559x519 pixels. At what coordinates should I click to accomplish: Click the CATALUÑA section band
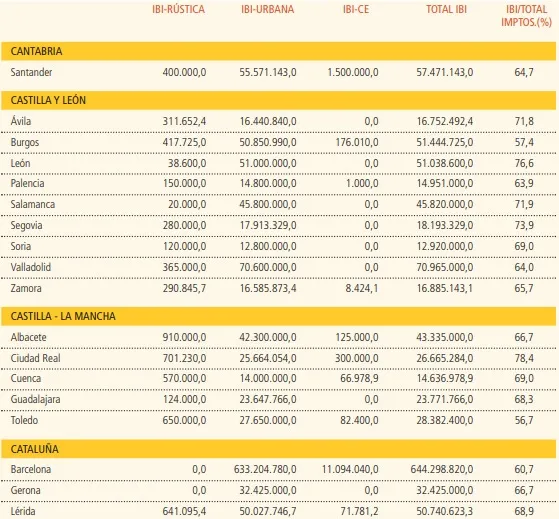pyautogui.click(x=278, y=449)
